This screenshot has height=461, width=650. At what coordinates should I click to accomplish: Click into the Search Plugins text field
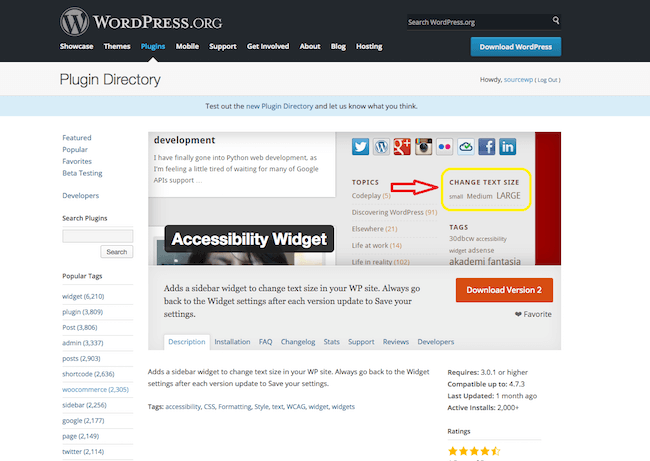(x=98, y=236)
